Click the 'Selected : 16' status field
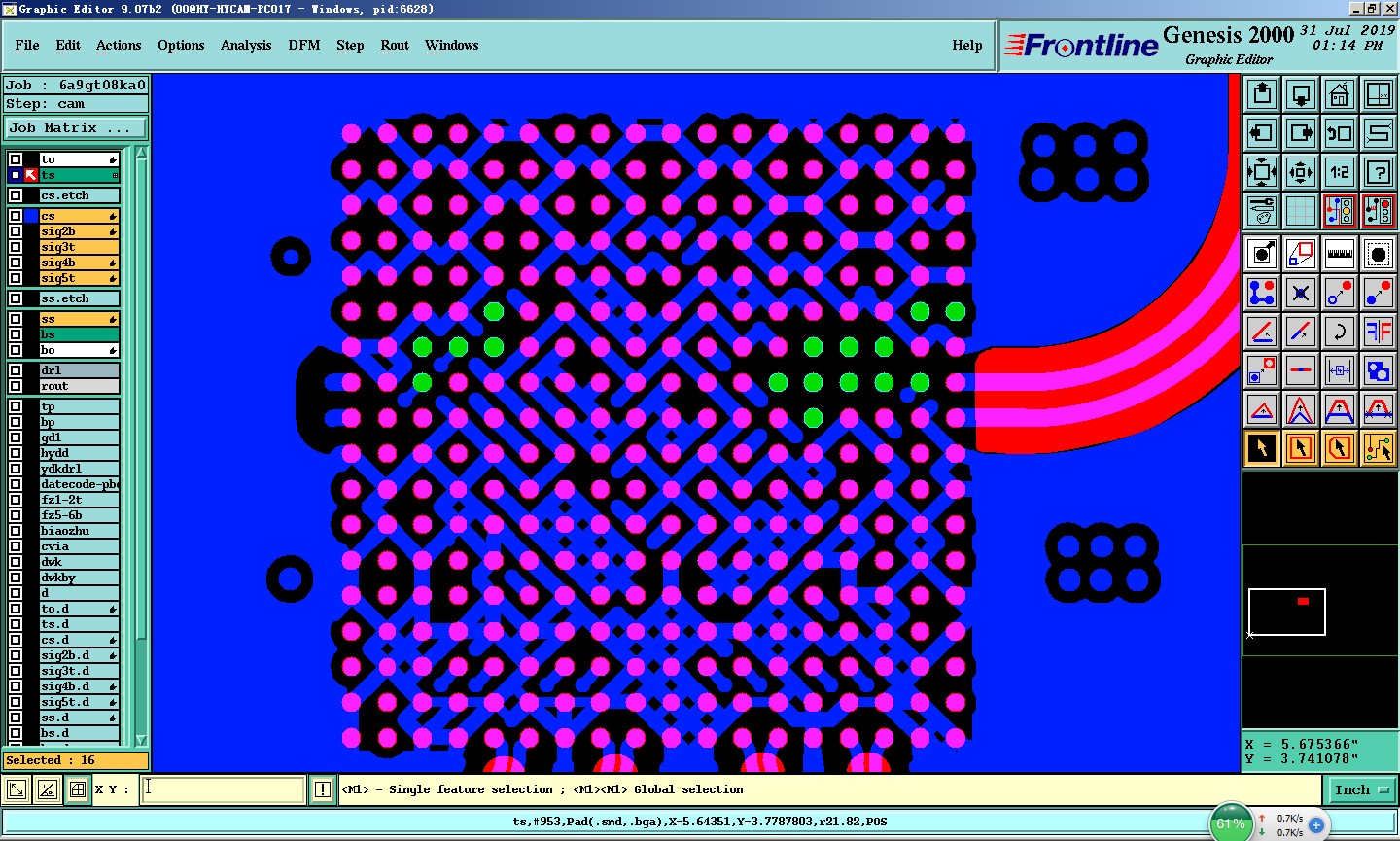Viewport: 1400px width, 841px height. coord(76,760)
